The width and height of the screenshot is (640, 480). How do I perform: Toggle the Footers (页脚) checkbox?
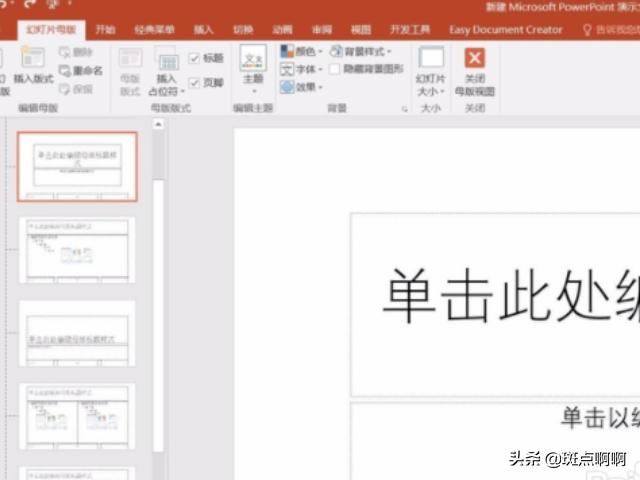tap(194, 83)
